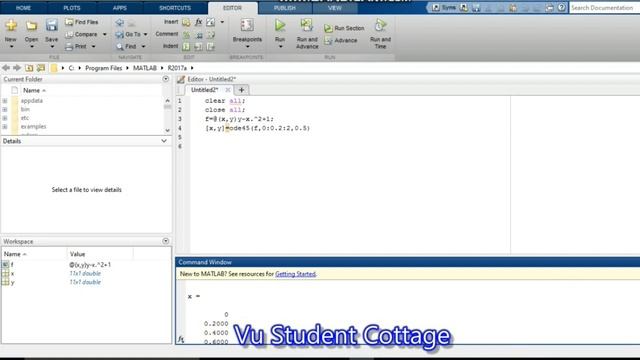This screenshot has height=360, width=640.
Task: Open the Compare dropdown arrow
Action: (104, 35)
